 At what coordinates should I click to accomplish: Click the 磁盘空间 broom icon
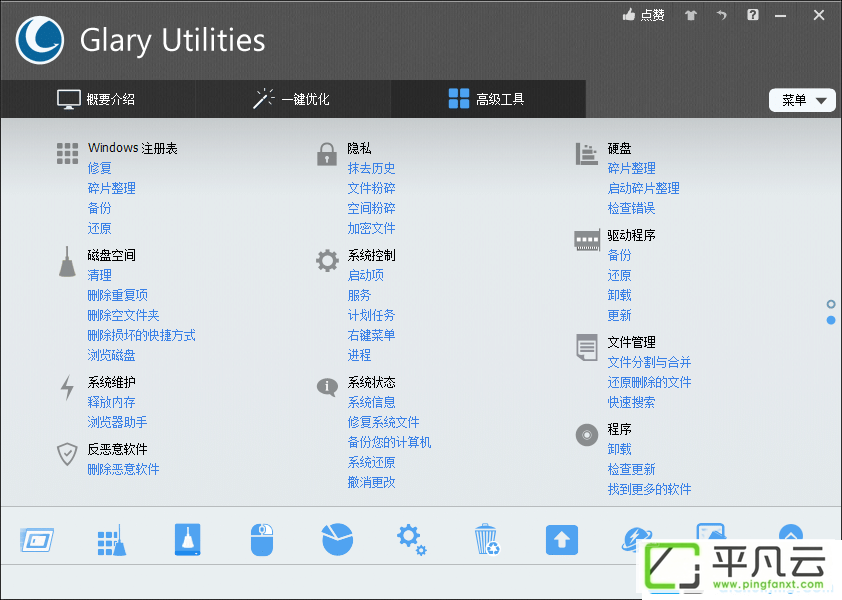point(67,262)
